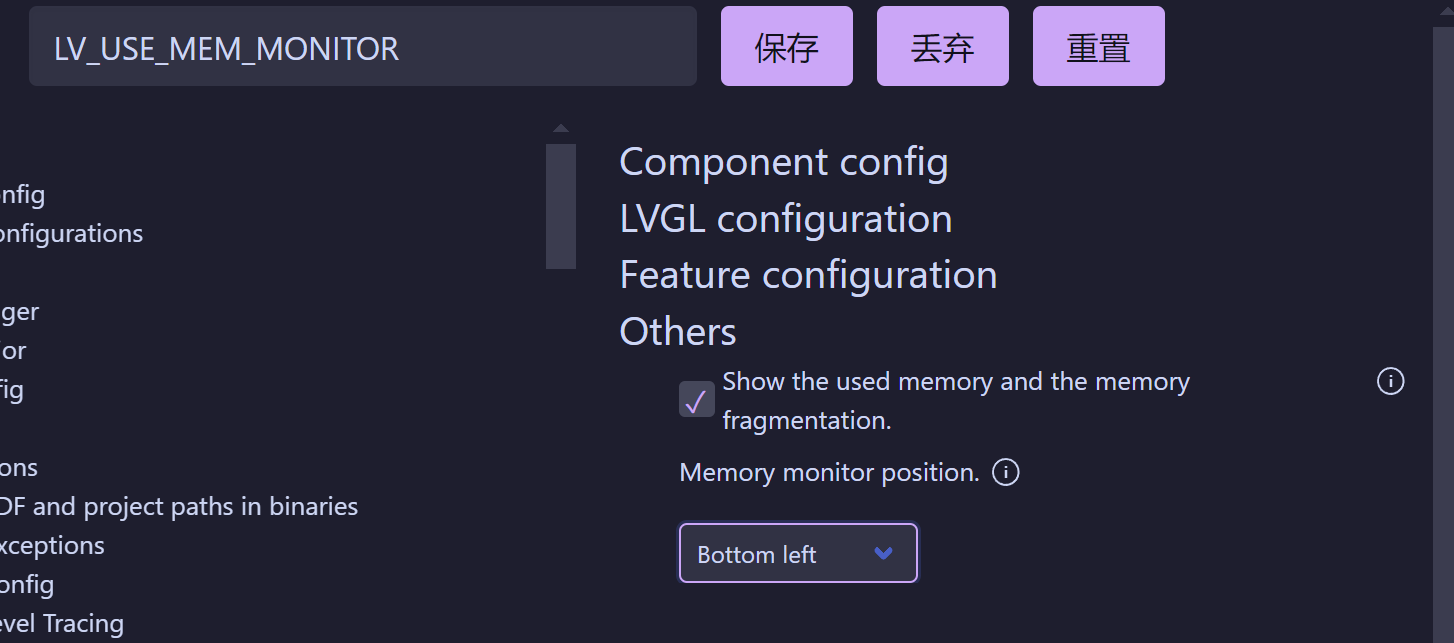Click the sidebar scrollbar thumb
Screen dimensions: 1454x643
560,205
